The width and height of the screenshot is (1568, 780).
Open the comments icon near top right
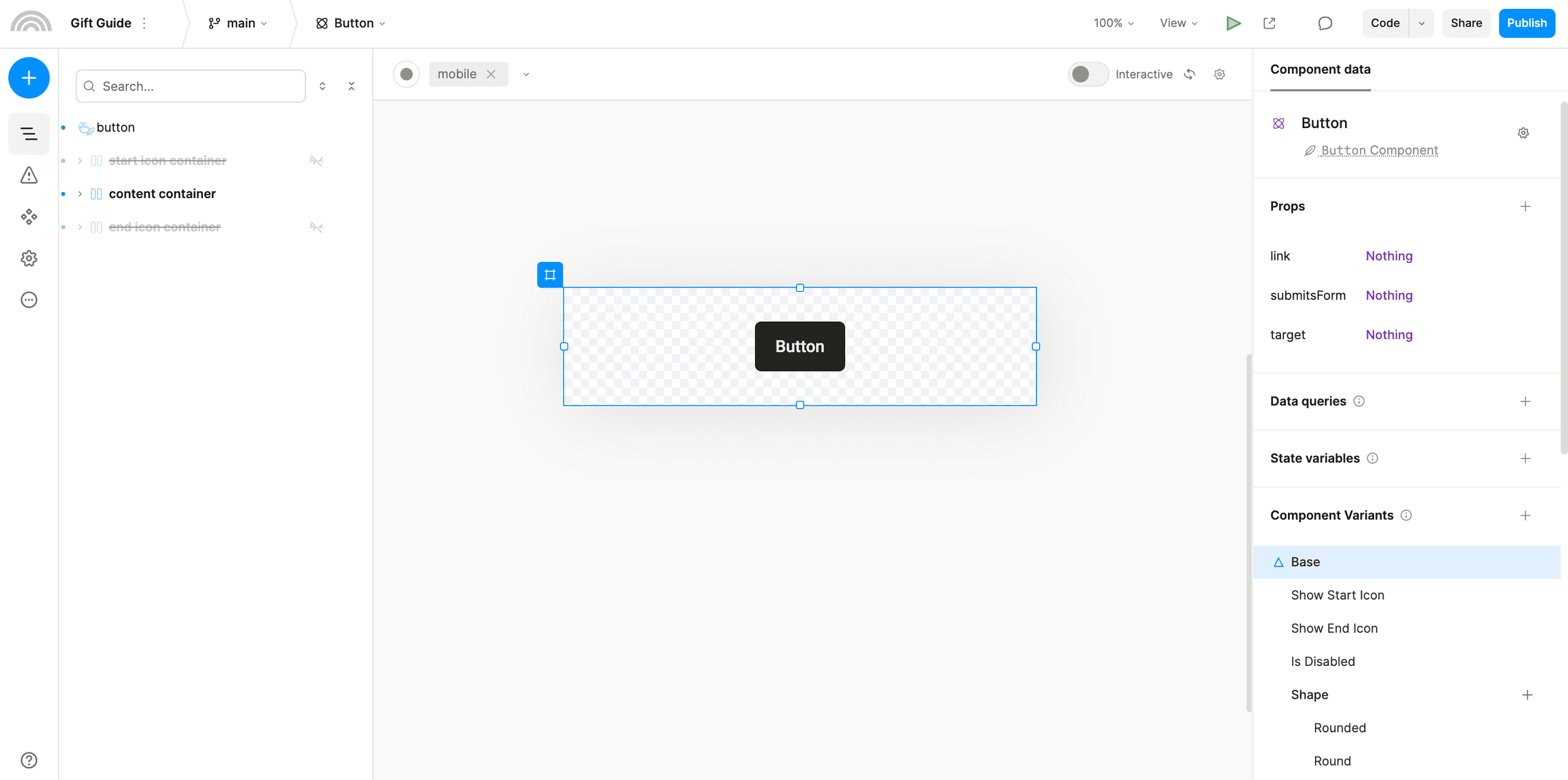(x=1325, y=23)
